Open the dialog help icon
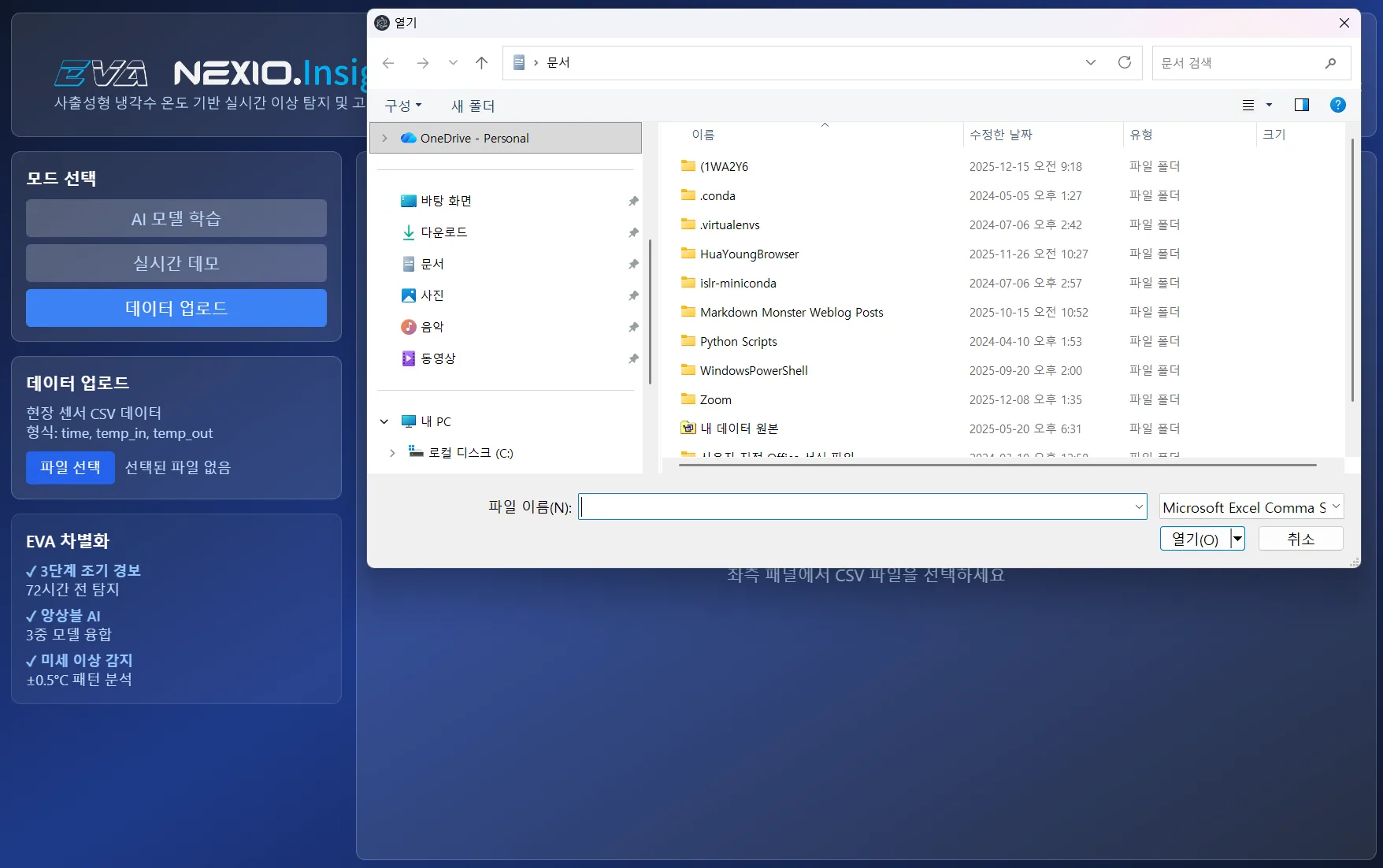The height and width of the screenshot is (868, 1383). pyautogui.click(x=1337, y=105)
